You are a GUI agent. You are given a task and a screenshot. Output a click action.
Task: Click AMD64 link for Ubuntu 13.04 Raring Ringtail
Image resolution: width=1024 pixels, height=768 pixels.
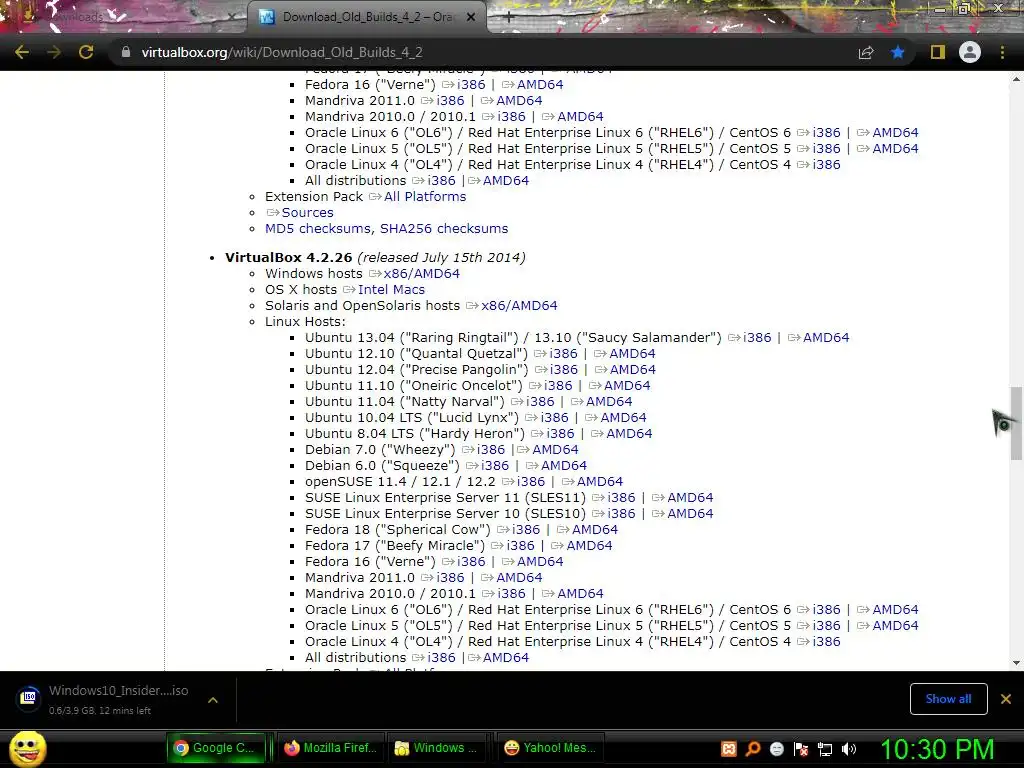coord(826,338)
